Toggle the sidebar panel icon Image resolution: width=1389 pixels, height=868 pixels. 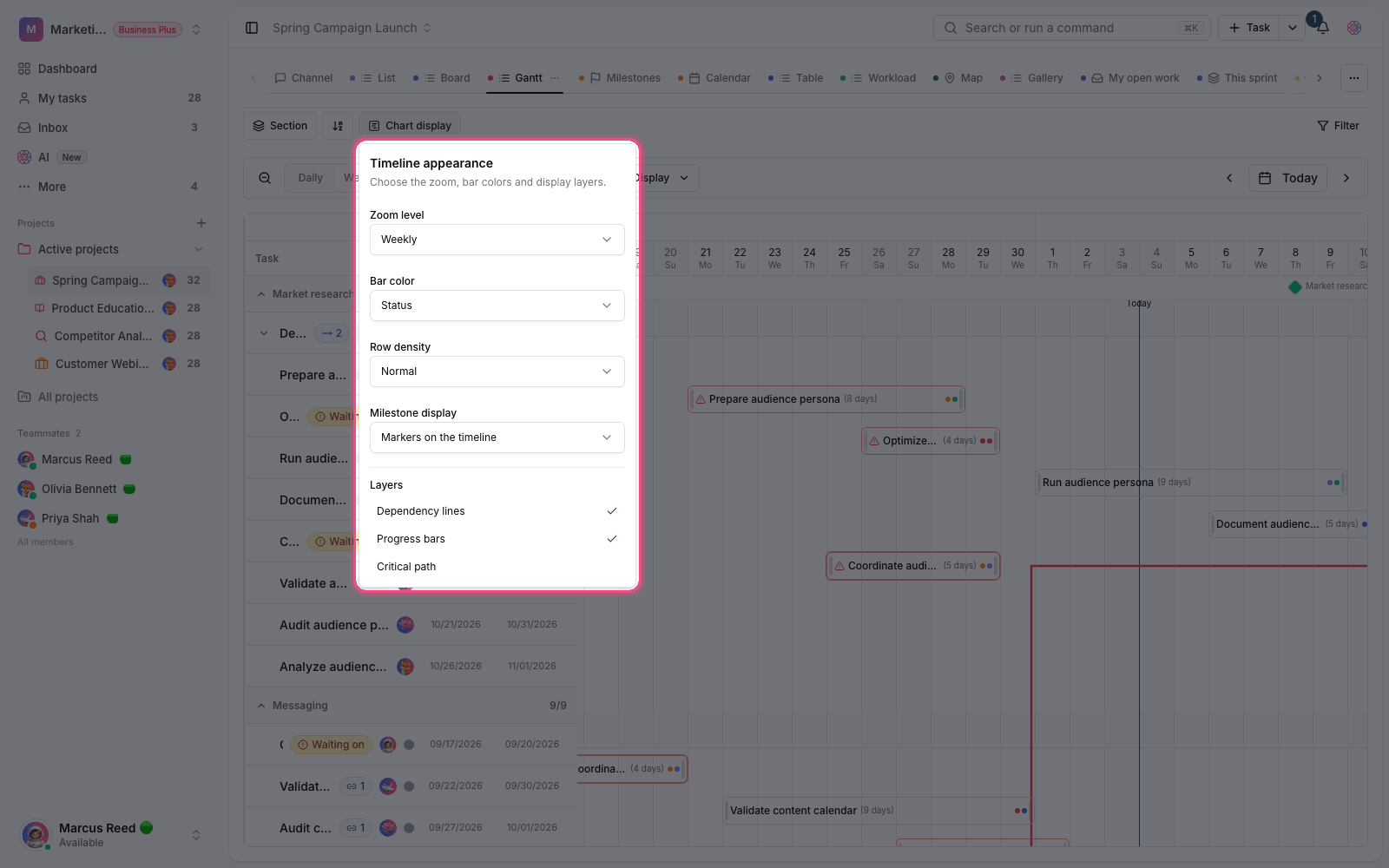[252, 28]
